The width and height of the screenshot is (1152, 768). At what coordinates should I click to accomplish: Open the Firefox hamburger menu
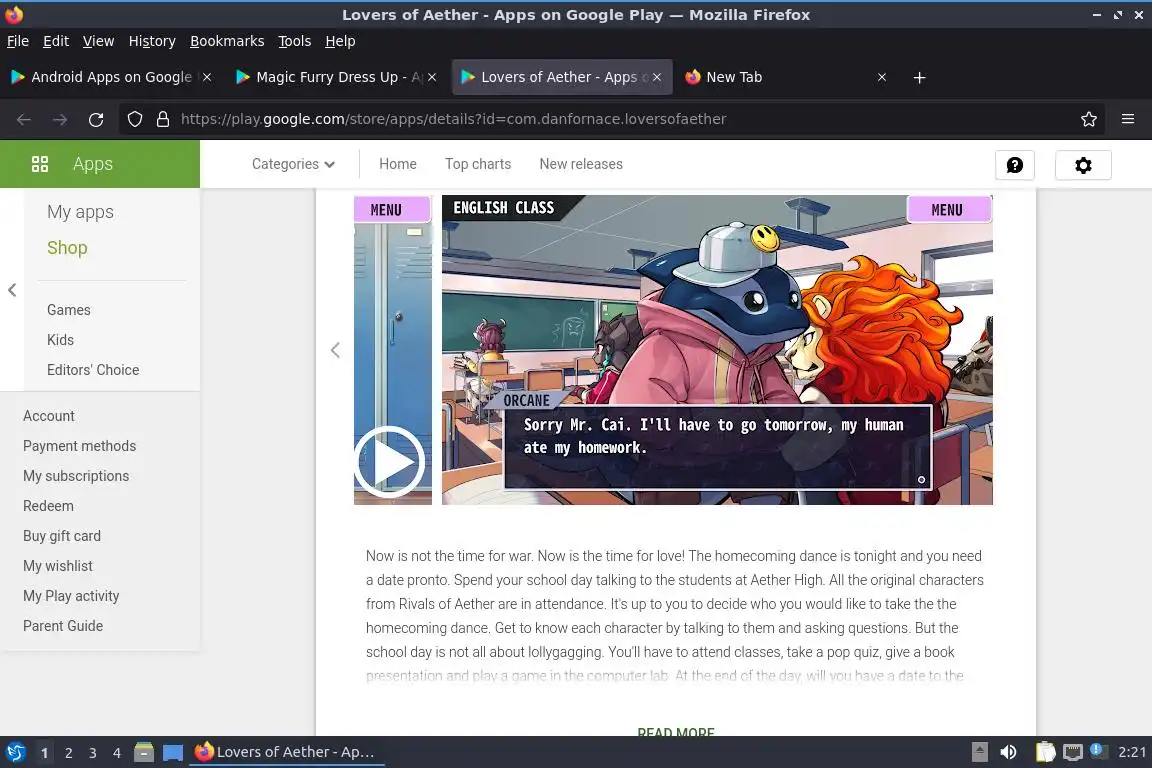pos(1128,119)
